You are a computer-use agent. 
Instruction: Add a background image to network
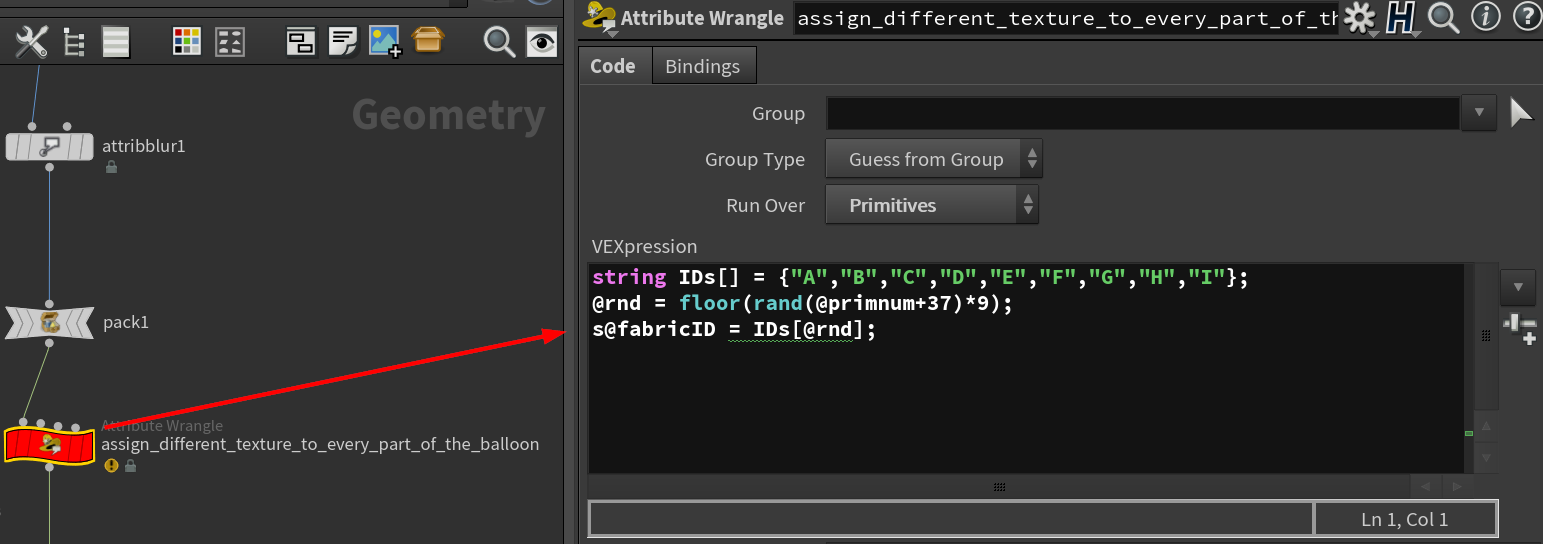[x=385, y=41]
